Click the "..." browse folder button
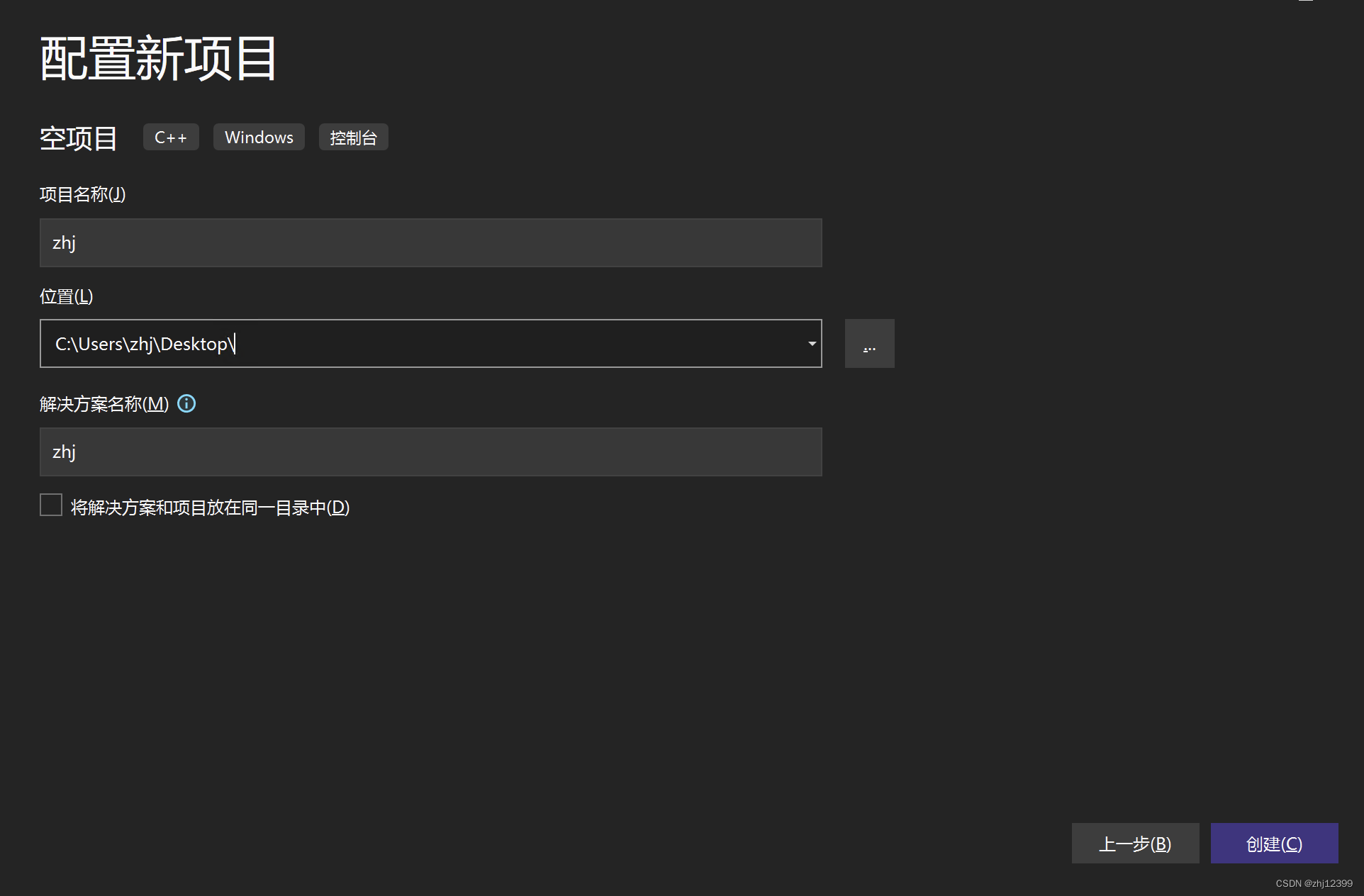The height and width of the screenshot is (896, 1364). click(869, 344)
